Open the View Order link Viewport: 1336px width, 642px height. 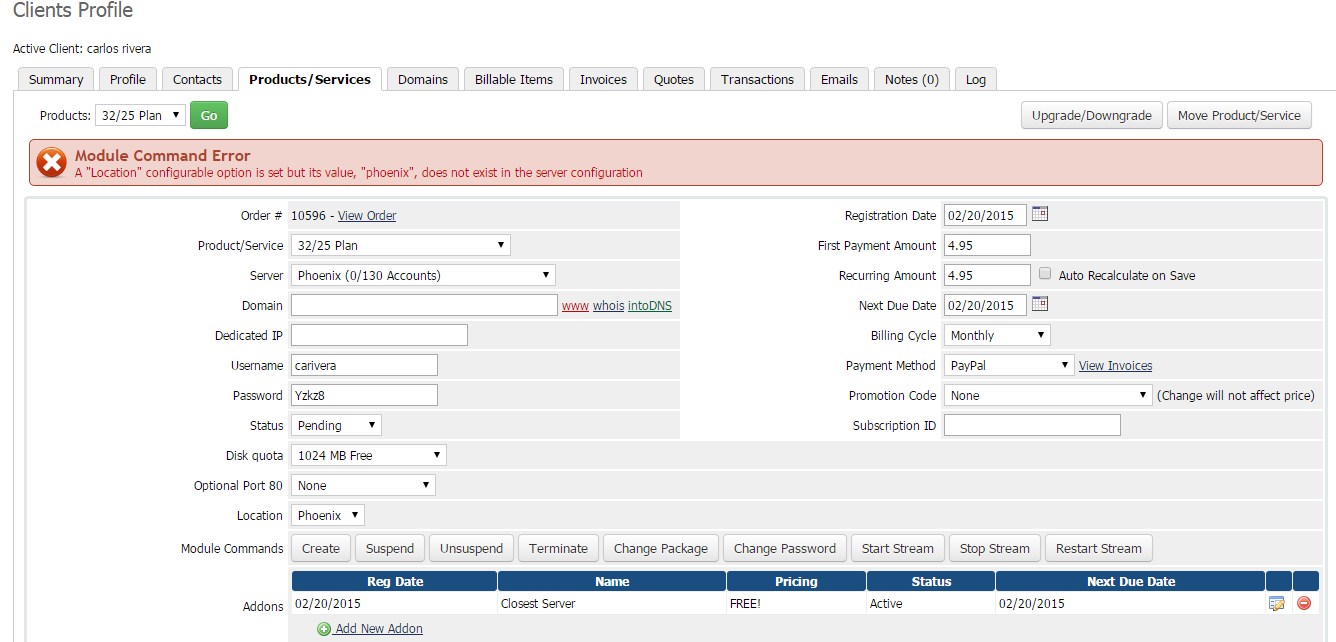point(367,215)
